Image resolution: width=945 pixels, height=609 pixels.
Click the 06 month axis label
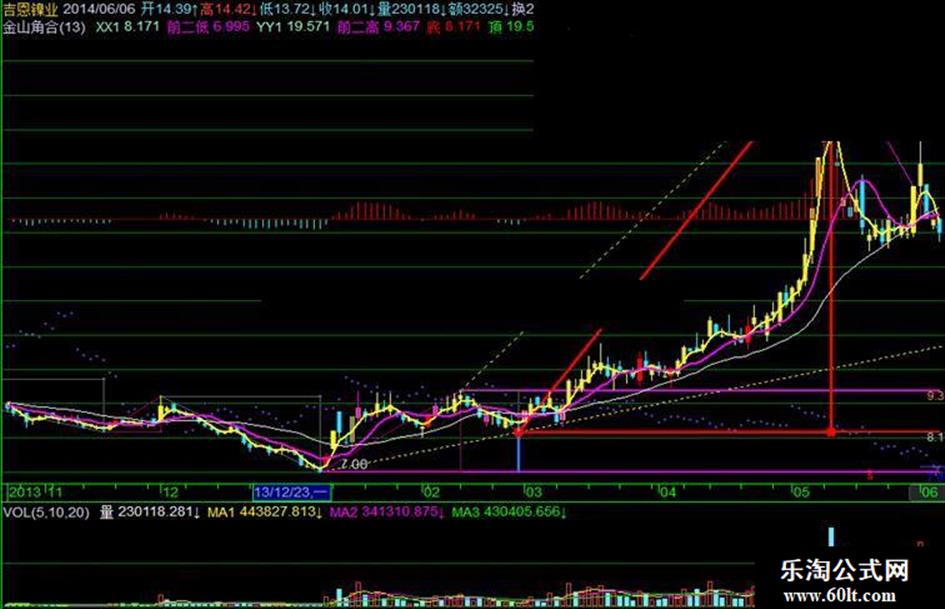[x=929, y=492]
